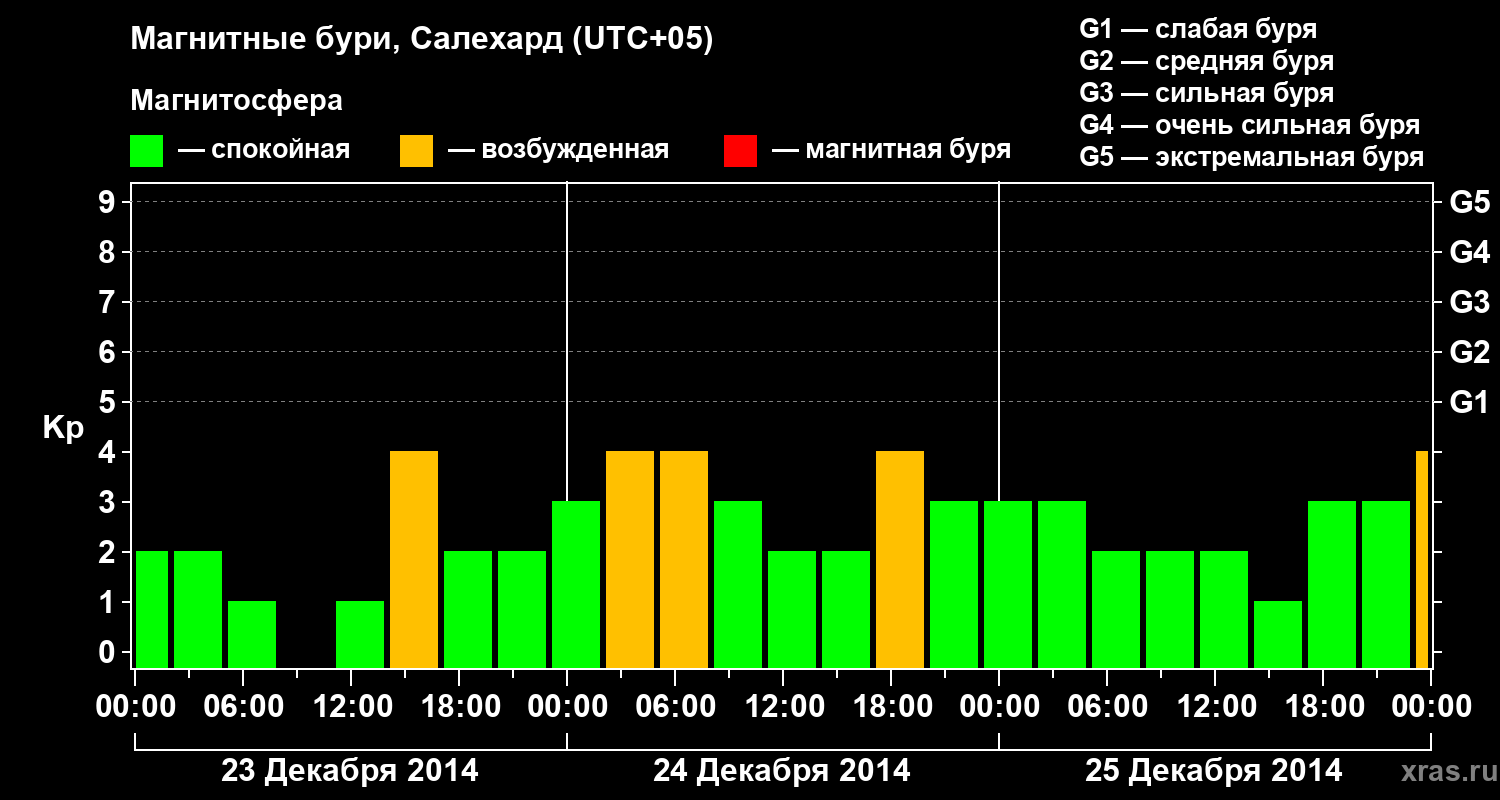
Task: Select the chart title 'Магнитные бури, Салехард (UTC+05)'
Action: [x=422, y=41]
